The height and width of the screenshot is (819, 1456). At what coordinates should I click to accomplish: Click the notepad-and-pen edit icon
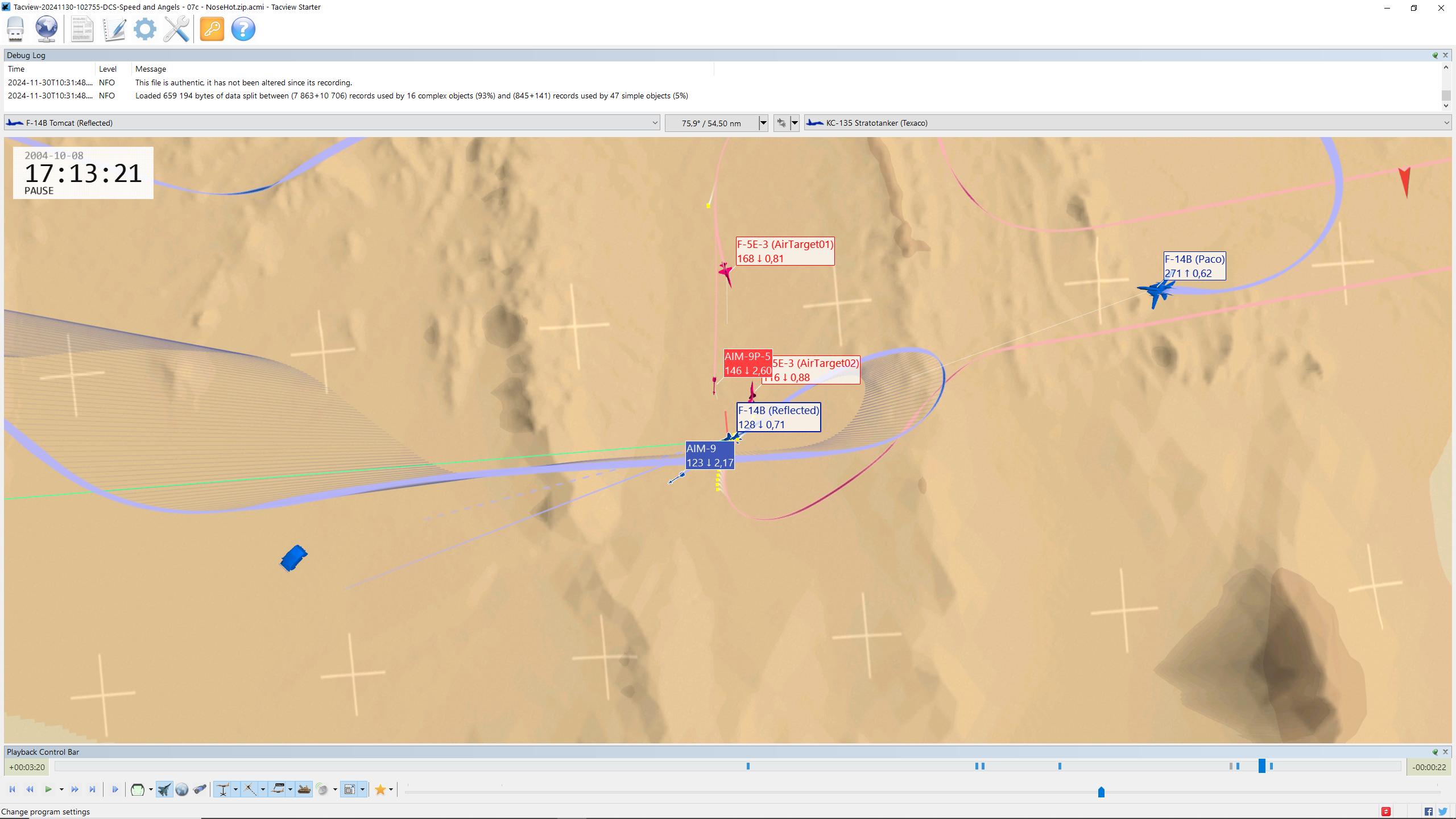(x=114, y=28)
